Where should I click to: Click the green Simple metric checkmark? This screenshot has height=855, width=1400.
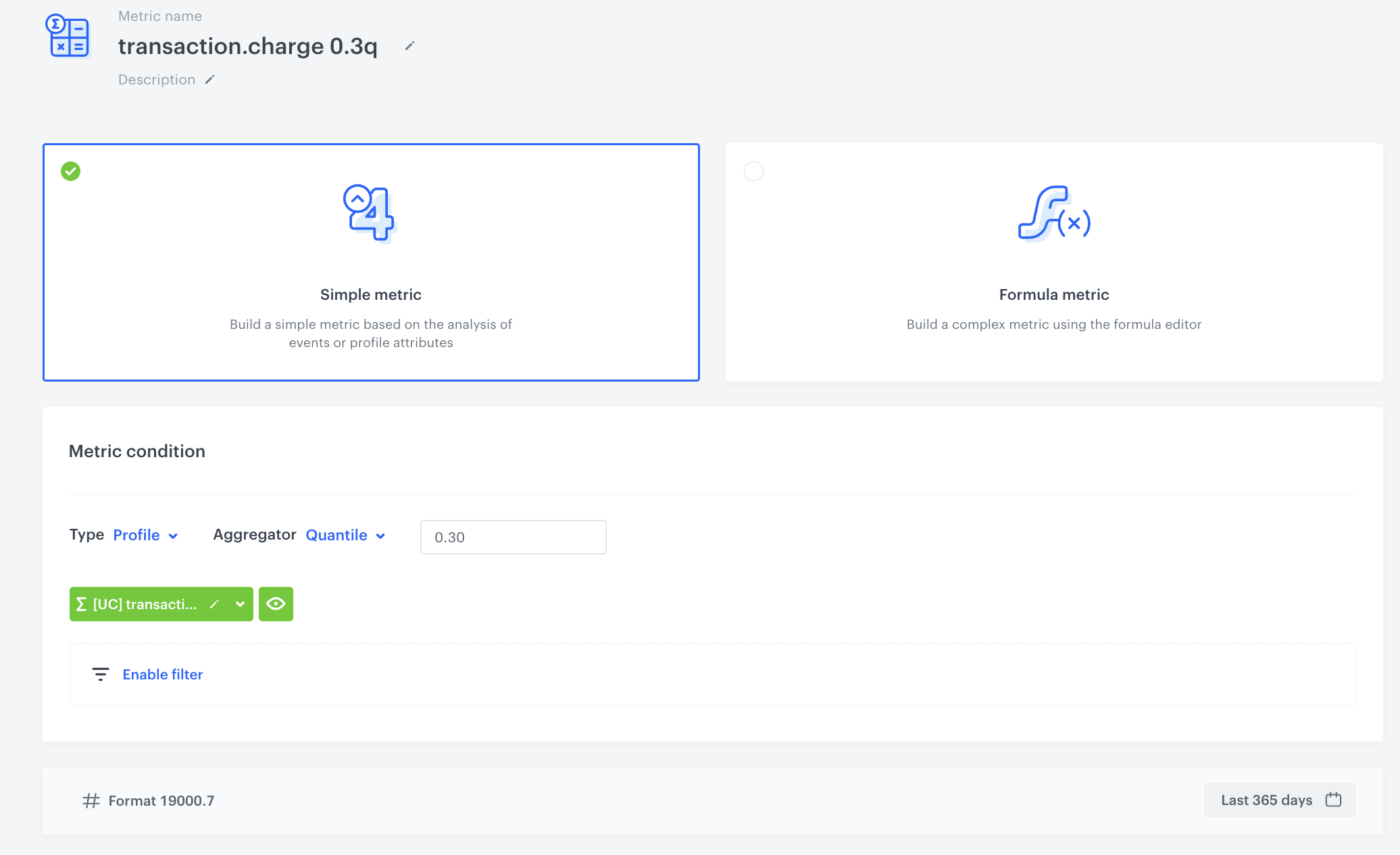[x=70, y=172]
